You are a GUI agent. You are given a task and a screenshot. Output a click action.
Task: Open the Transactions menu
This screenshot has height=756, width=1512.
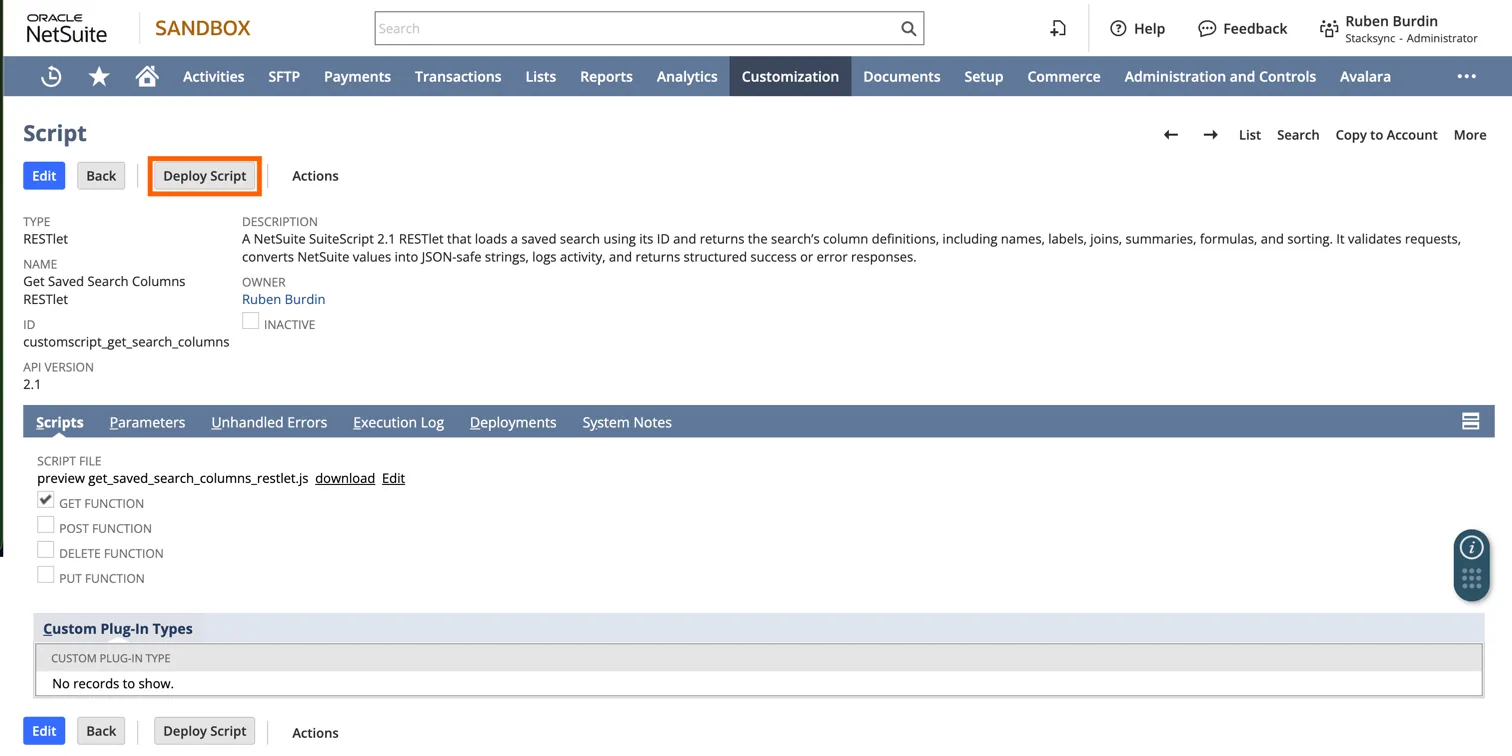click(458, 76)
